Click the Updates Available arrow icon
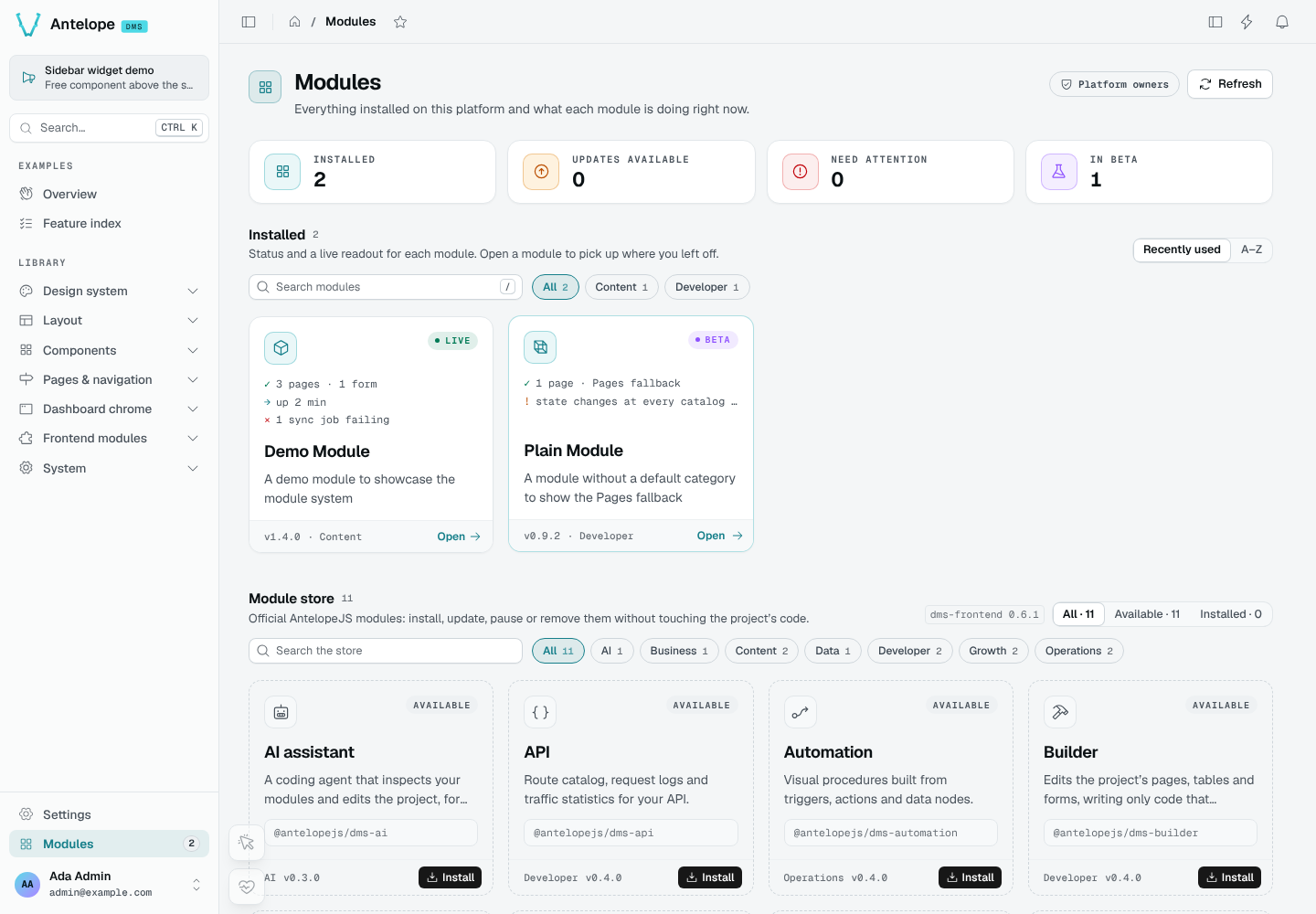This screenshot has width=1316, height=914. (x=541, y=172)
